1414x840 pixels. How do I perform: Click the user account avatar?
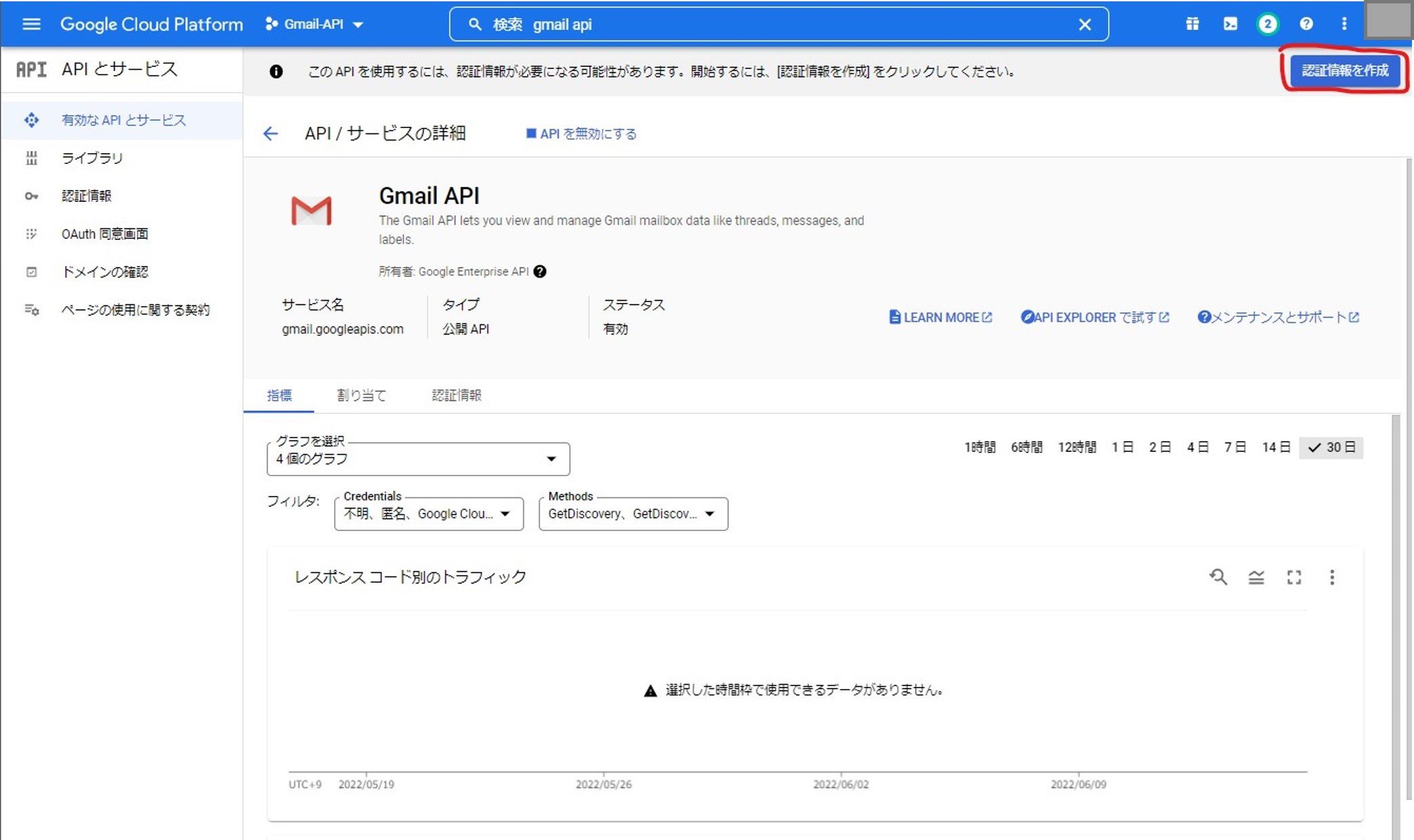point(1388,20)
